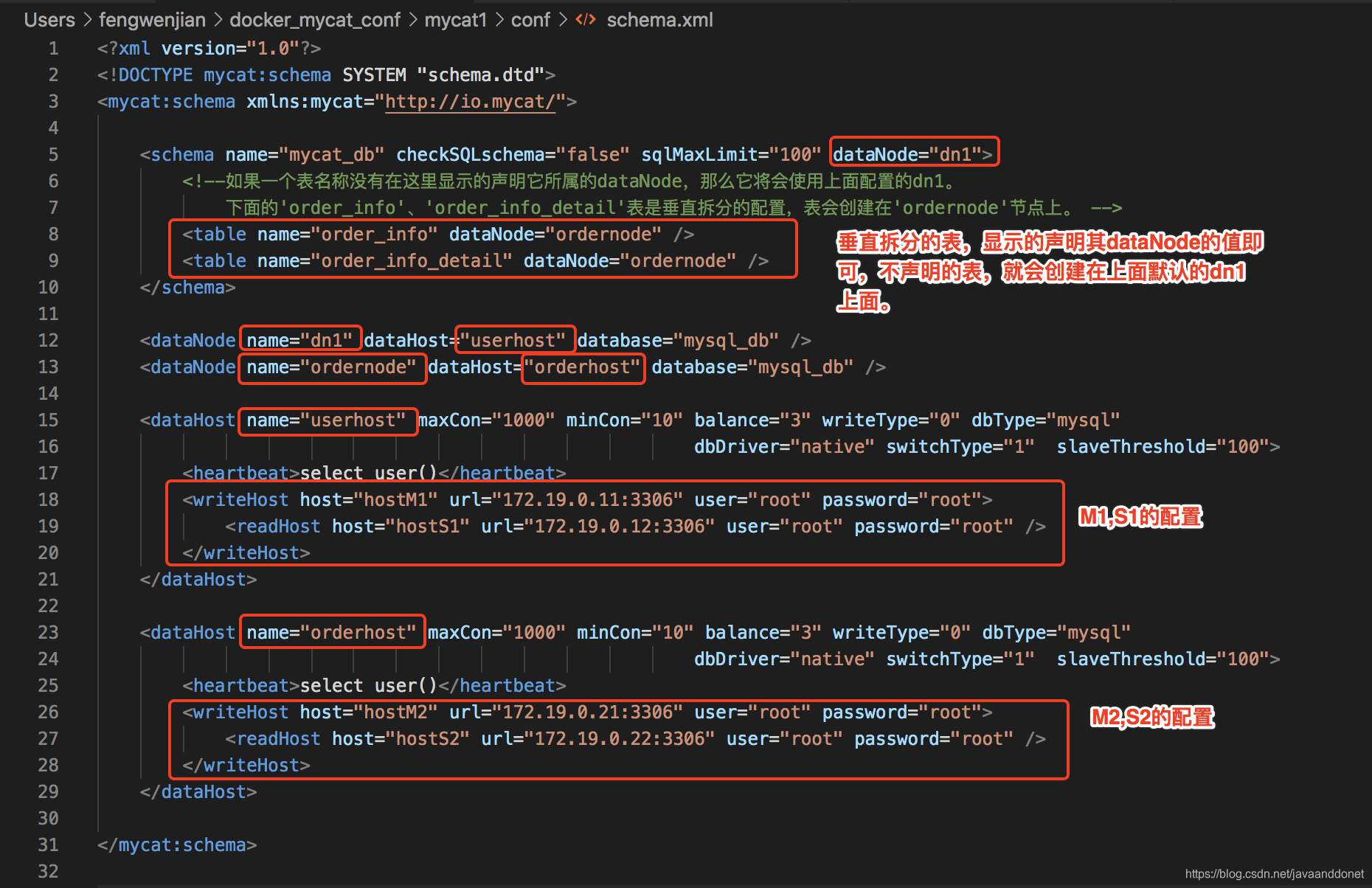Click the XML file icon in breadcrumb

(x=586, y=20)
